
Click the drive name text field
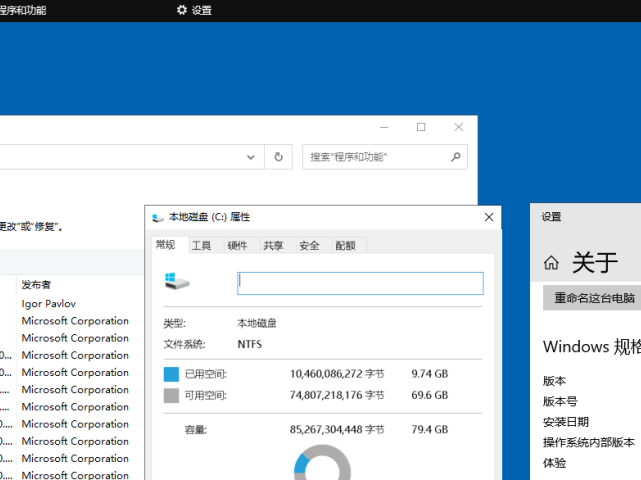point(360,284)
